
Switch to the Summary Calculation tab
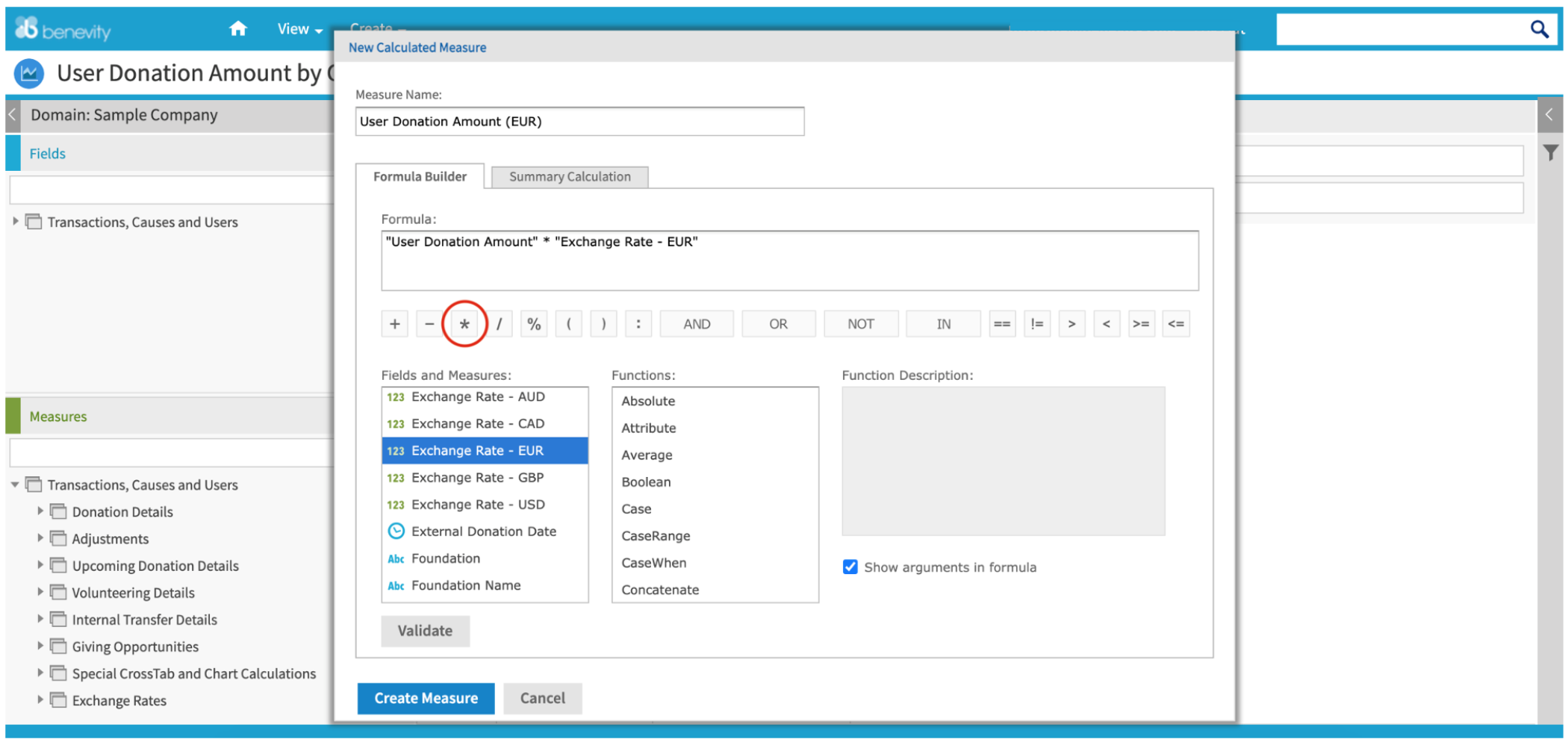pos(569,176)
